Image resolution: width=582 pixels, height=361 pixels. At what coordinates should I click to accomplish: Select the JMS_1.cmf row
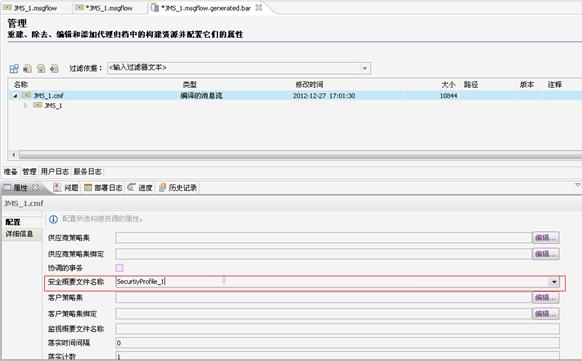point(295,96)
